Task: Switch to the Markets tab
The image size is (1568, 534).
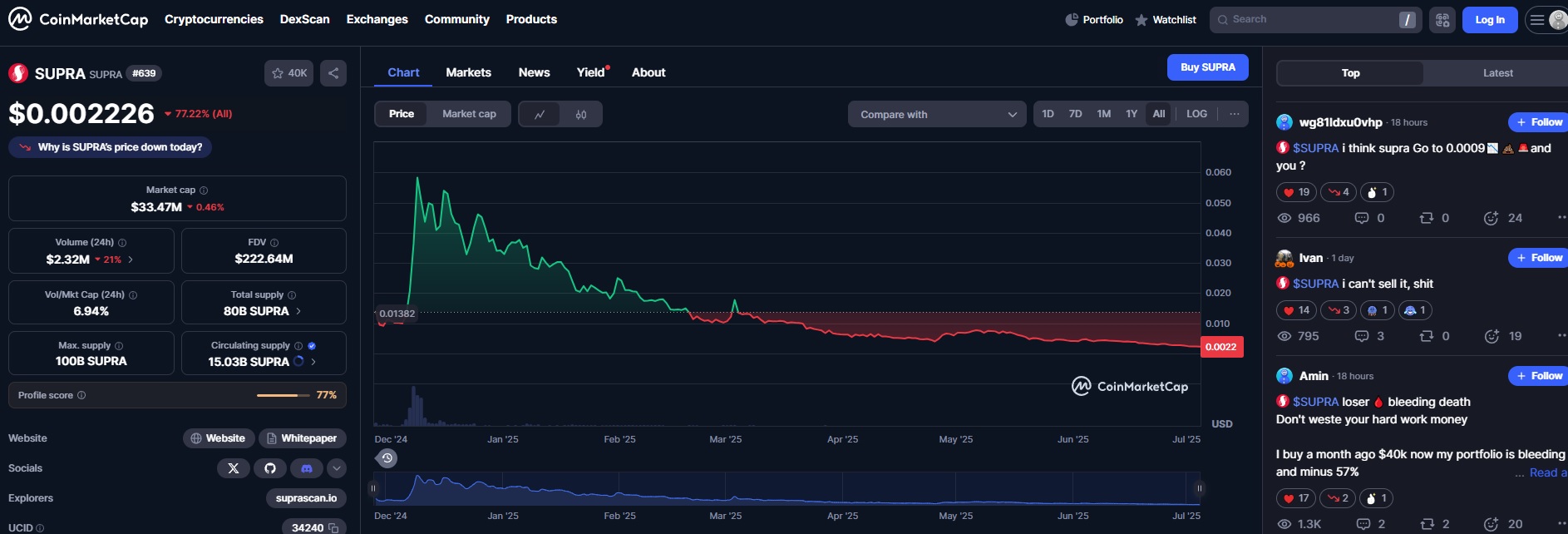Action: pos(469,72)
